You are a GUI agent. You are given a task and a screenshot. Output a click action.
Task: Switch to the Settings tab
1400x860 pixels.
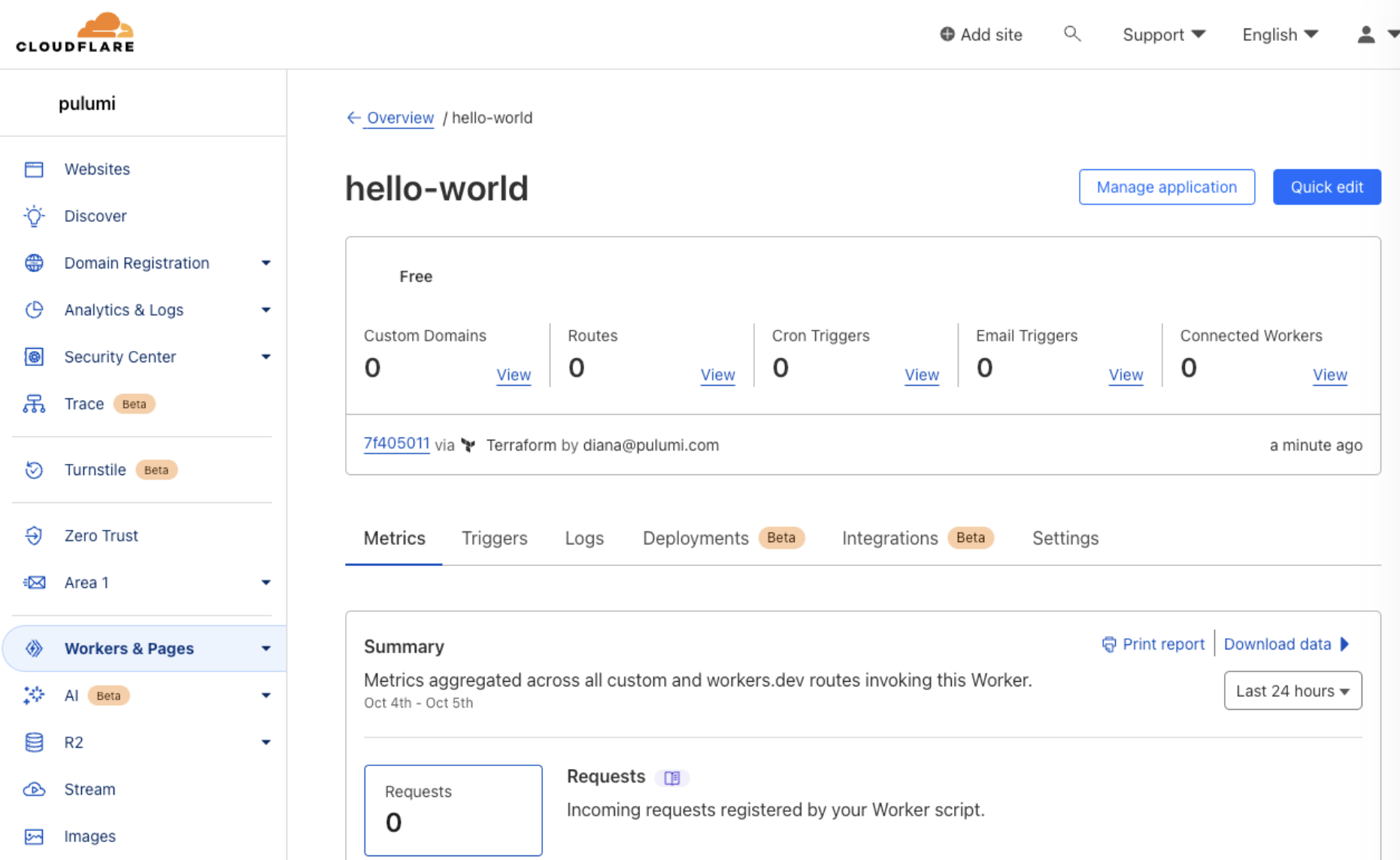[1065, 538]
